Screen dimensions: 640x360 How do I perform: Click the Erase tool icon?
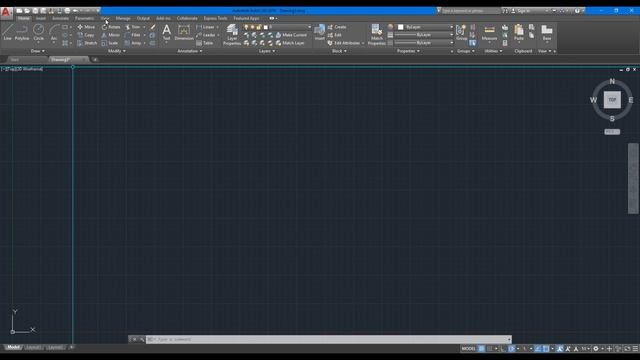tap(153, 27)
